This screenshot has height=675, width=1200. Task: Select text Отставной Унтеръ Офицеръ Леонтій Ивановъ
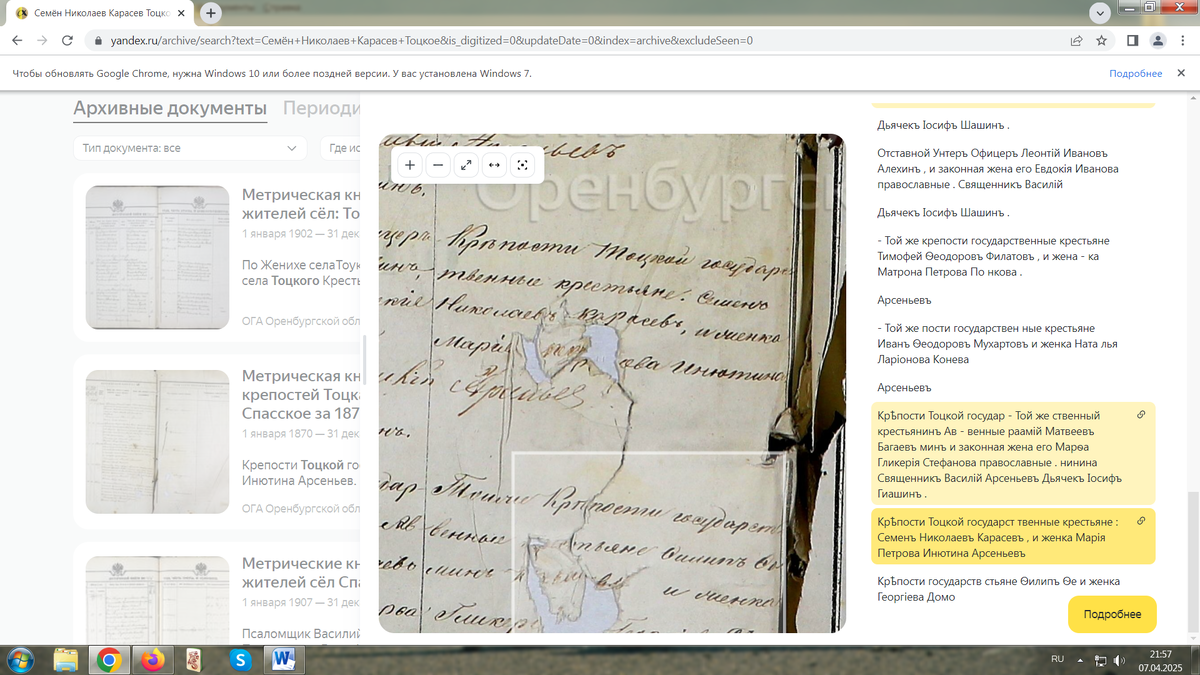click(997, 168)
